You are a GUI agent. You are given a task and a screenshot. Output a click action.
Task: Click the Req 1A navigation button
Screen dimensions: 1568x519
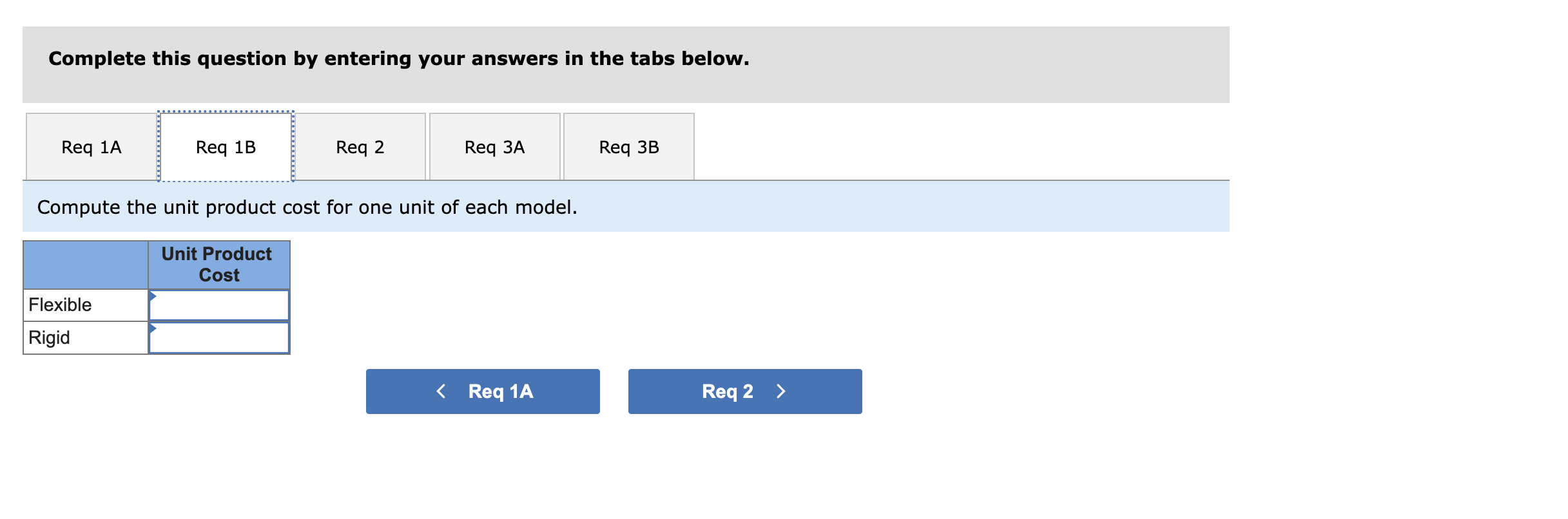click(x=482, y=391)
